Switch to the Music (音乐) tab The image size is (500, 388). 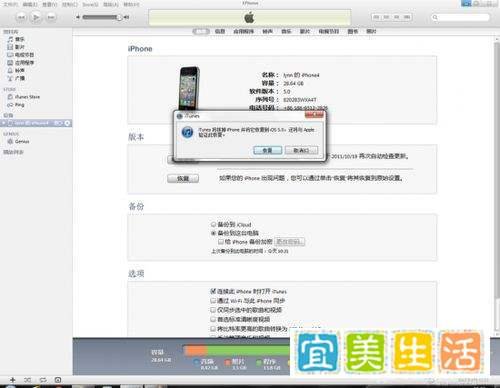286,31
